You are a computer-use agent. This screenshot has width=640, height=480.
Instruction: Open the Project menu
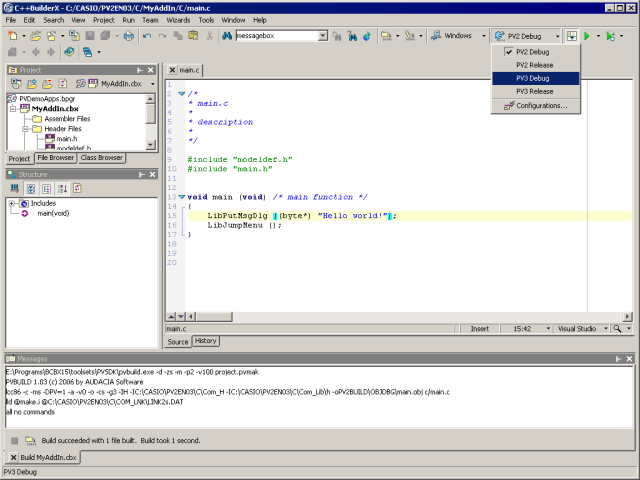(x=104, y=20)
